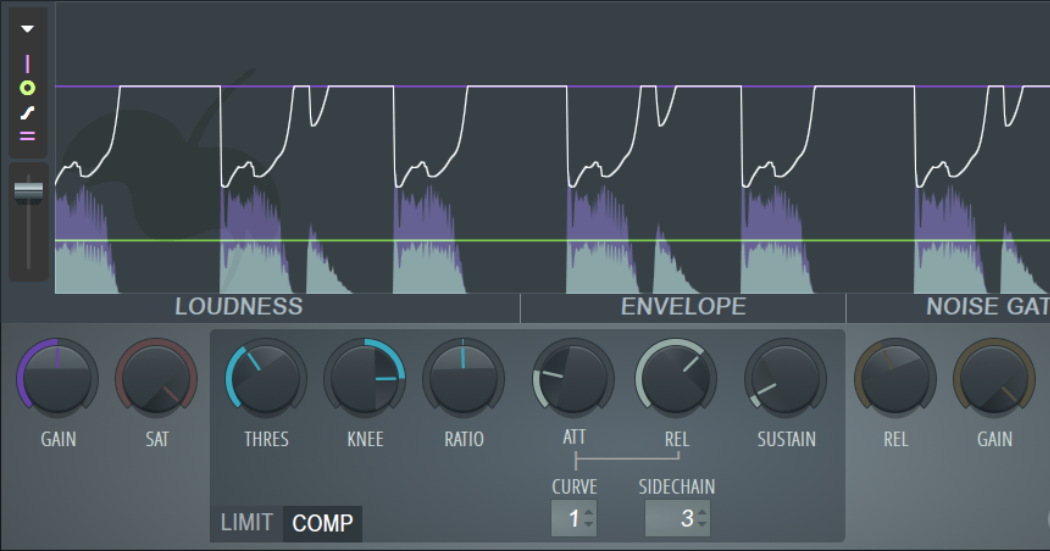Click the RATIO label text
This screenshot has height=551, width=1050.
[463, 439]
